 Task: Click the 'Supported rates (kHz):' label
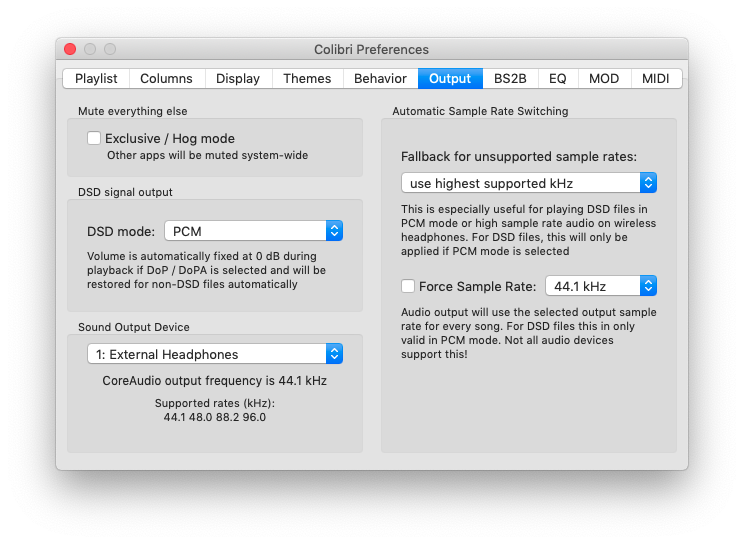click(215, 403)
